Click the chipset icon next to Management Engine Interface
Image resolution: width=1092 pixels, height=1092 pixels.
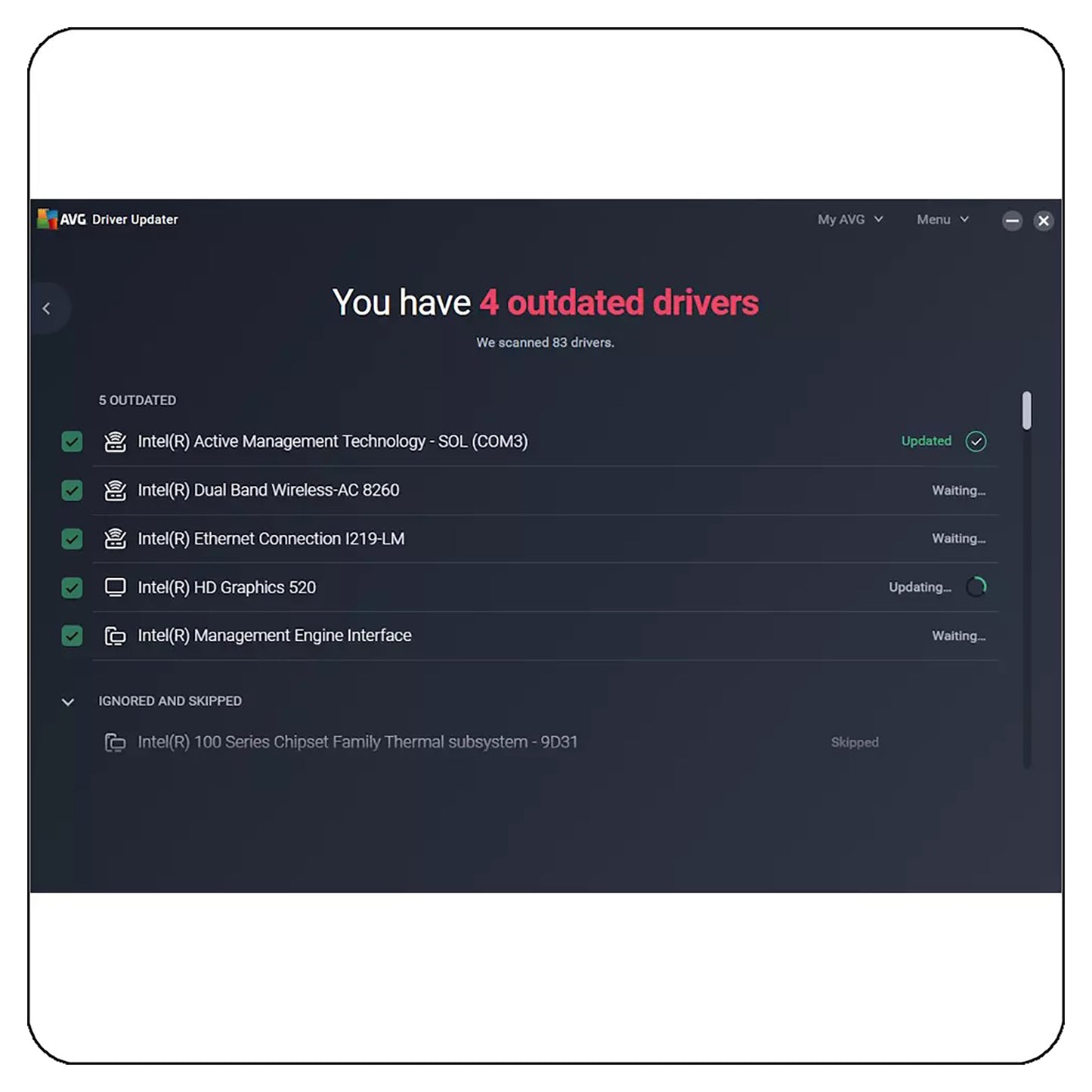click(115, 636)
